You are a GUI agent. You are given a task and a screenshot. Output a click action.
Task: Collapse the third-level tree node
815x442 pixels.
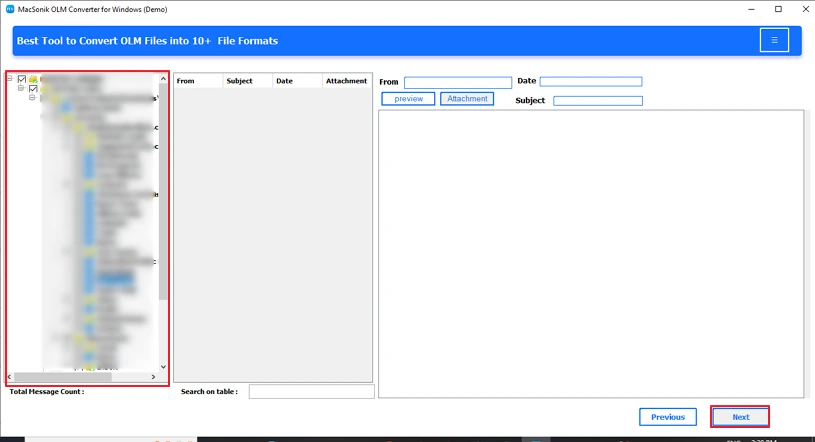(32, 98)
